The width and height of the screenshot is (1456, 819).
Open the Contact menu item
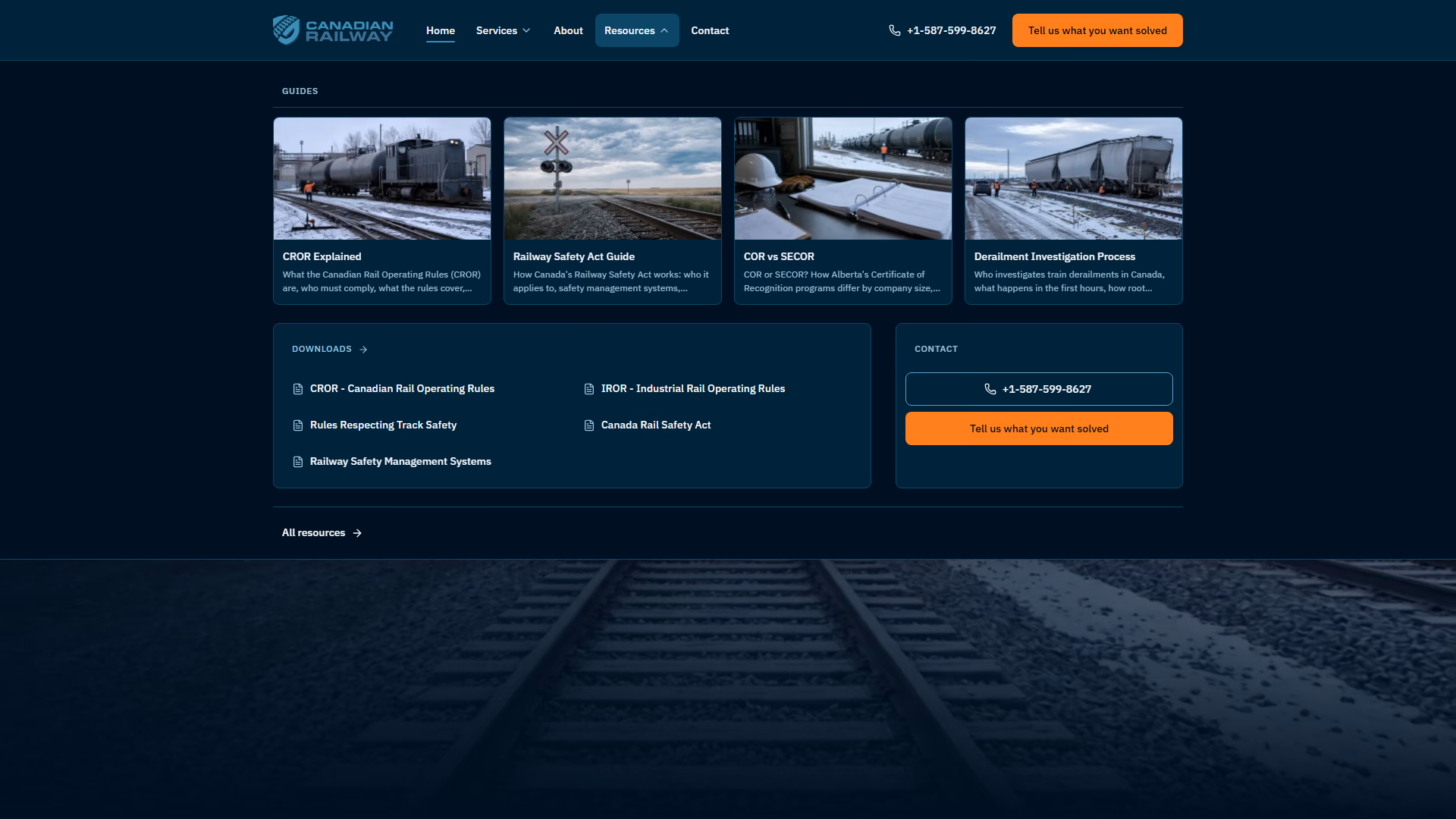710,30
